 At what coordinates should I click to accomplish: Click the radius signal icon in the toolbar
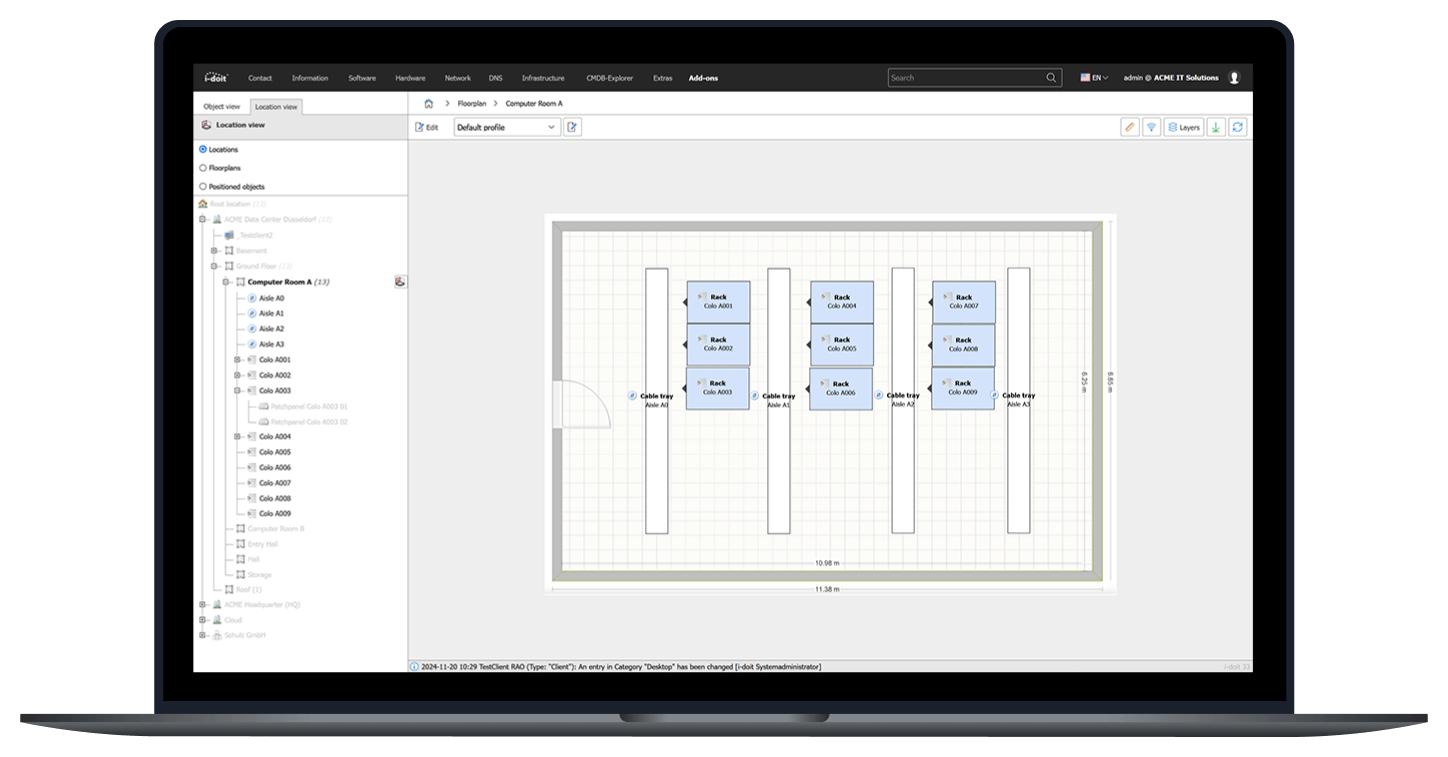click(1151, 127)
